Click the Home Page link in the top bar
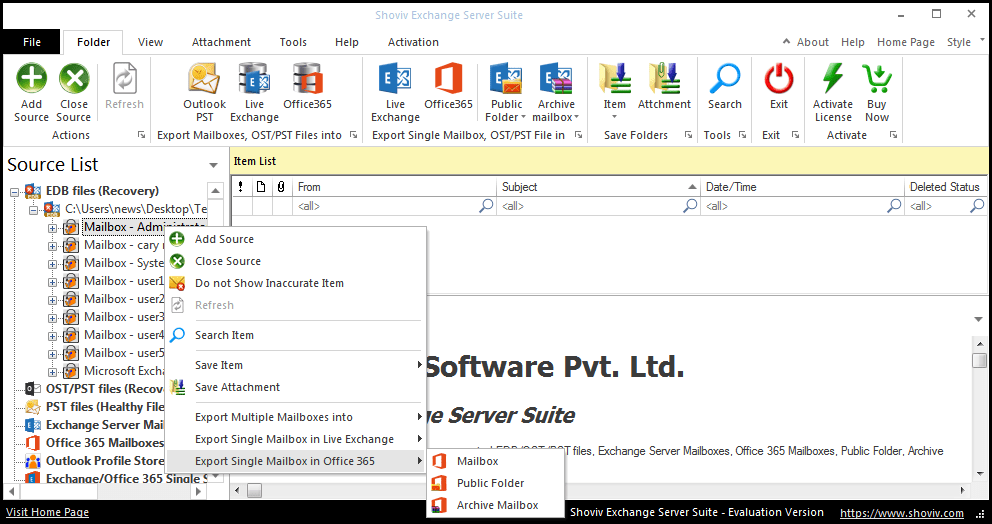The image size is (992, 524). 905,42
